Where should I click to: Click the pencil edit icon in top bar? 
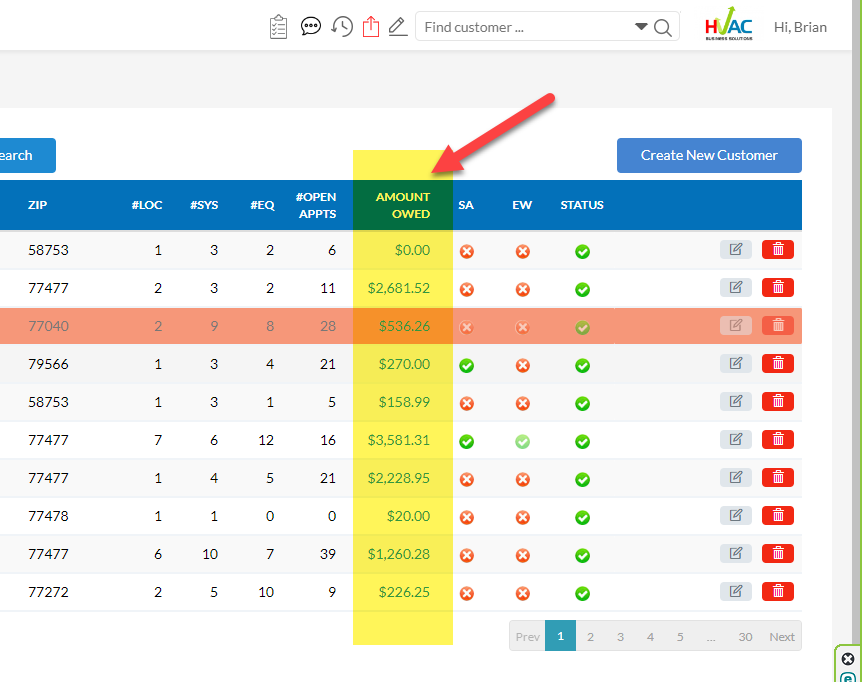coord(398,27)
